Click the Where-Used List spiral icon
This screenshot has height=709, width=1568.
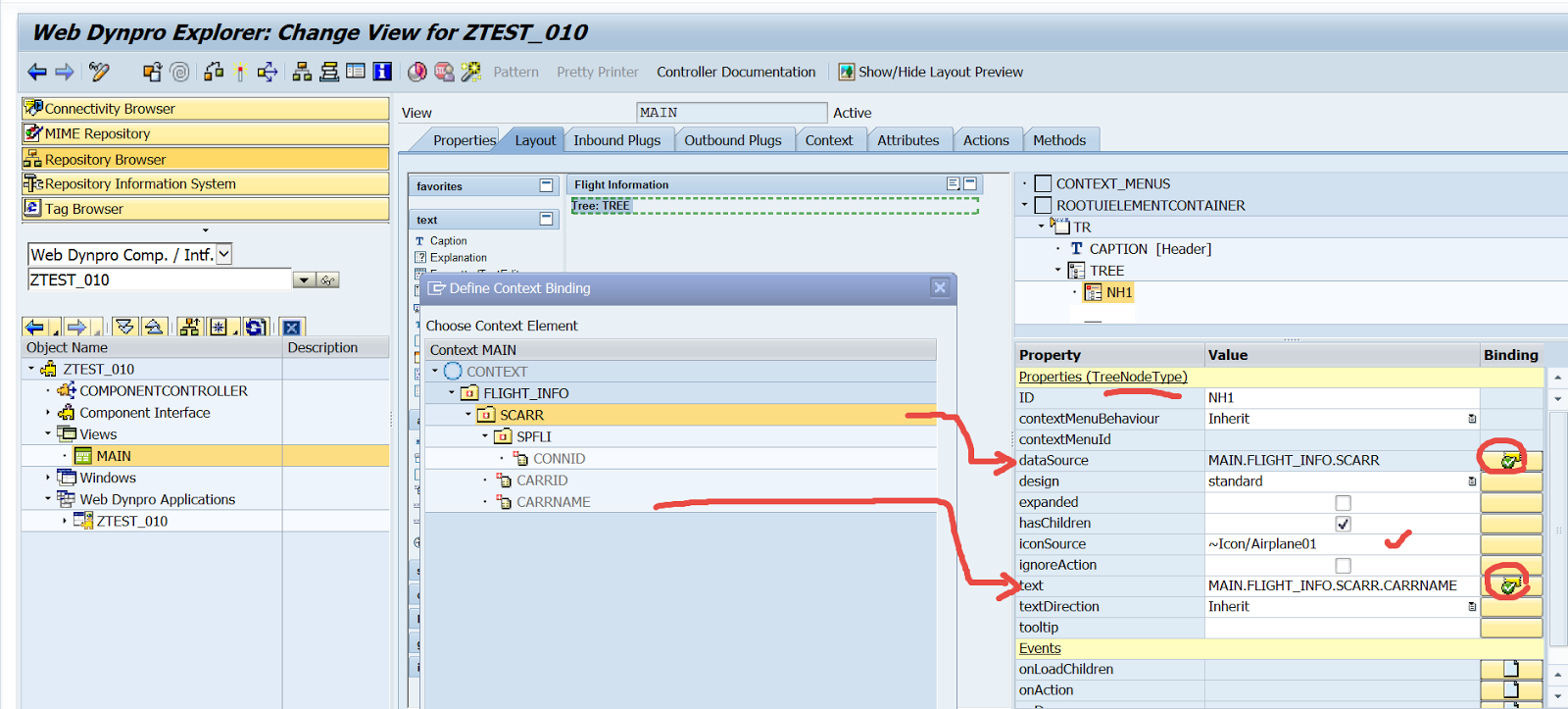coord(179,72)
